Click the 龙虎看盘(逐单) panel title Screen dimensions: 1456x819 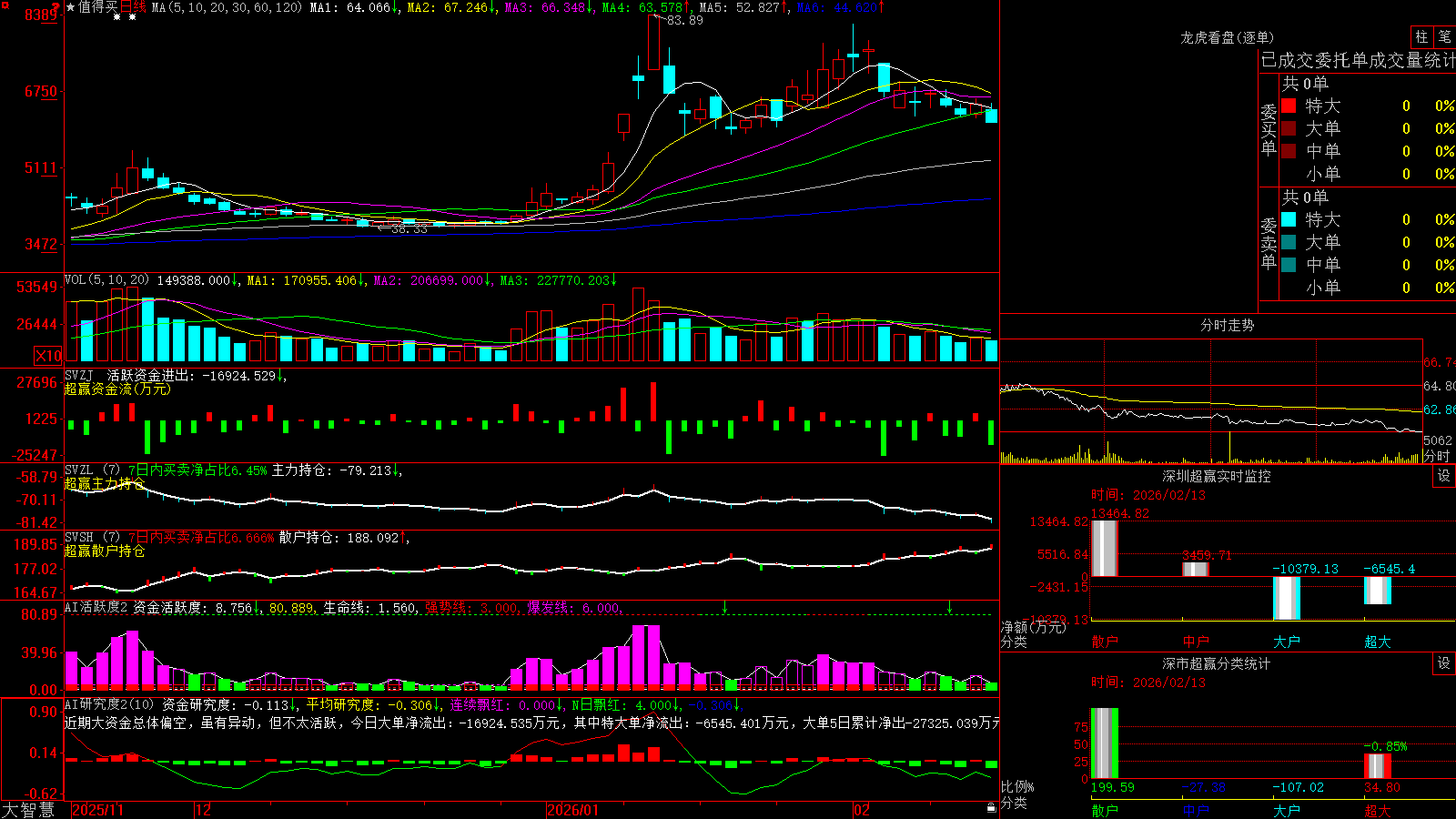click(1228, 37)
